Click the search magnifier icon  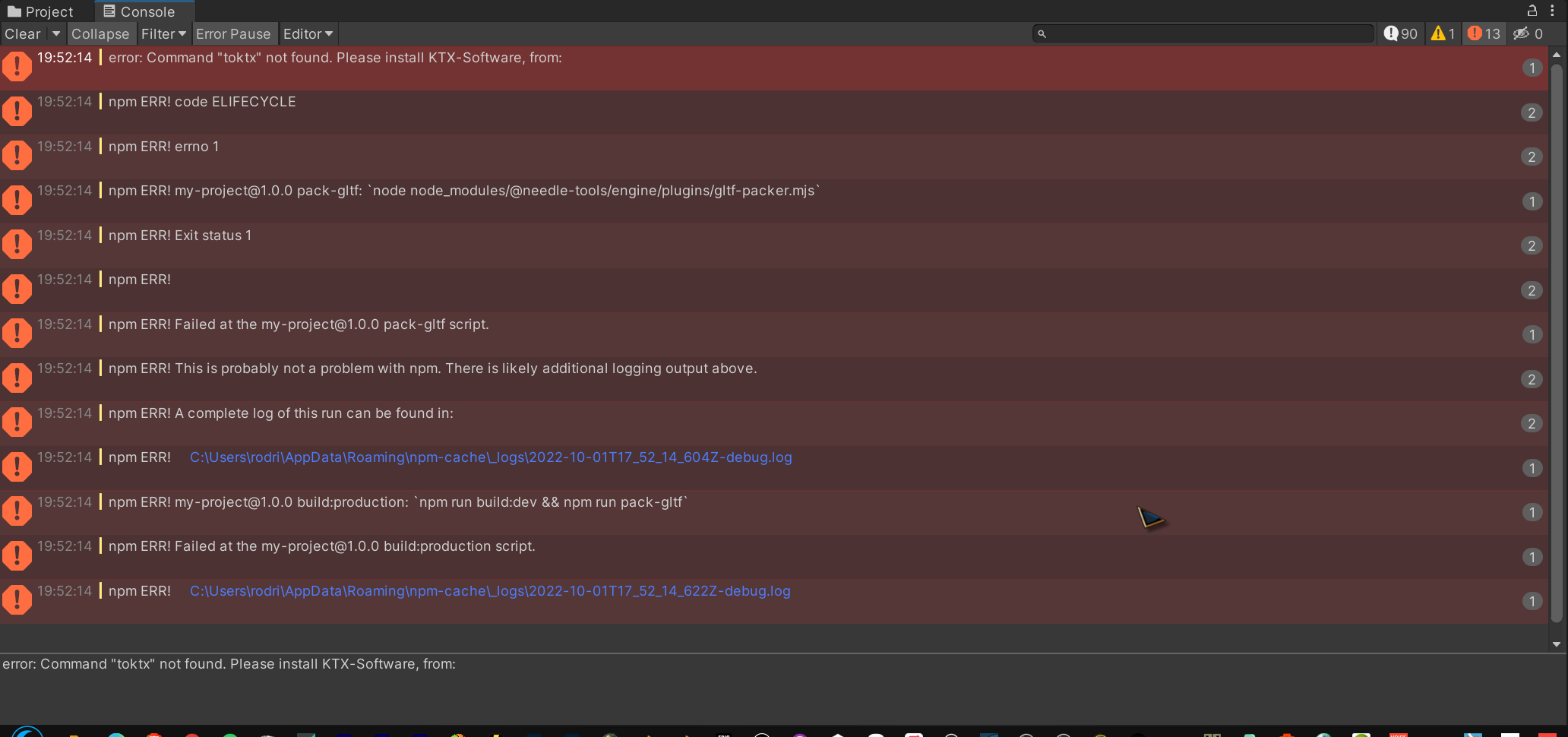(1041, 33)
